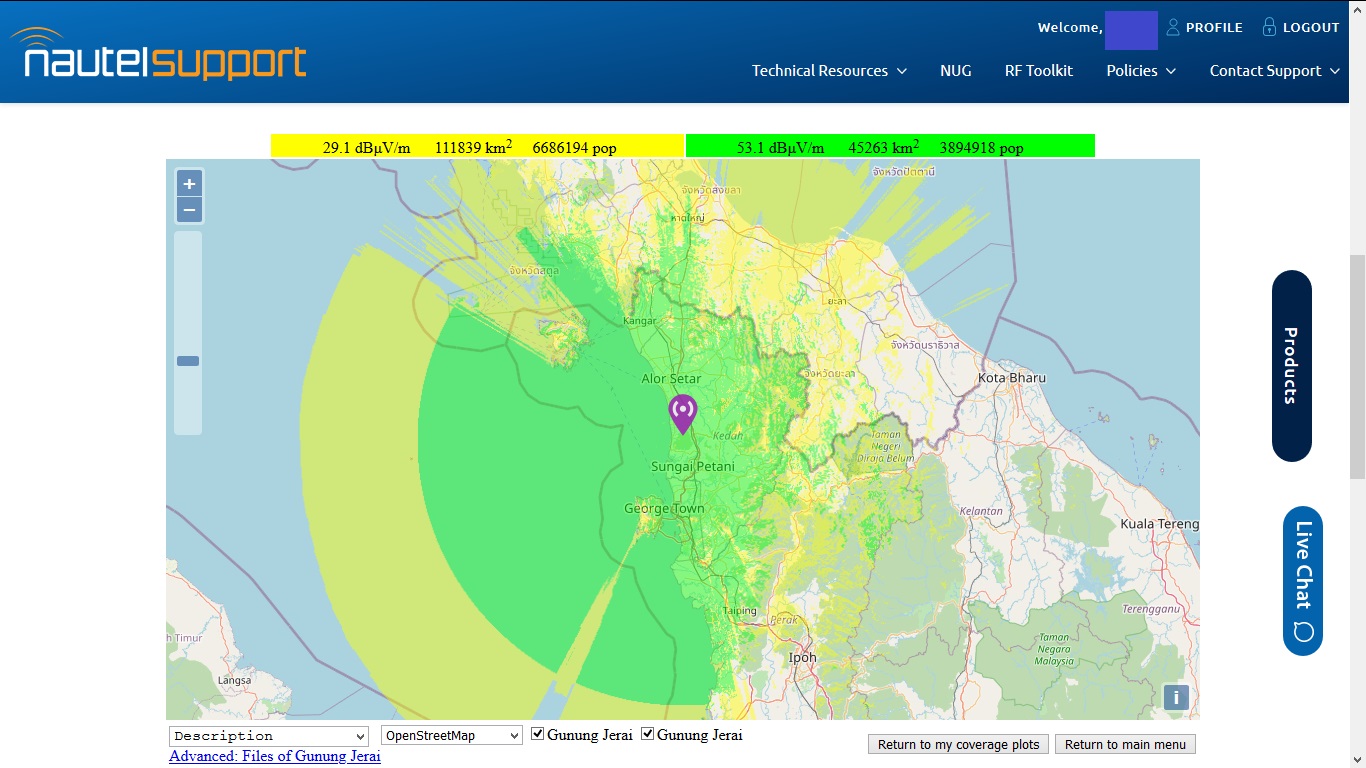Open the RF Toolkit menu item
This screenshot has width=1366, height=768.
coord(1038,70)
